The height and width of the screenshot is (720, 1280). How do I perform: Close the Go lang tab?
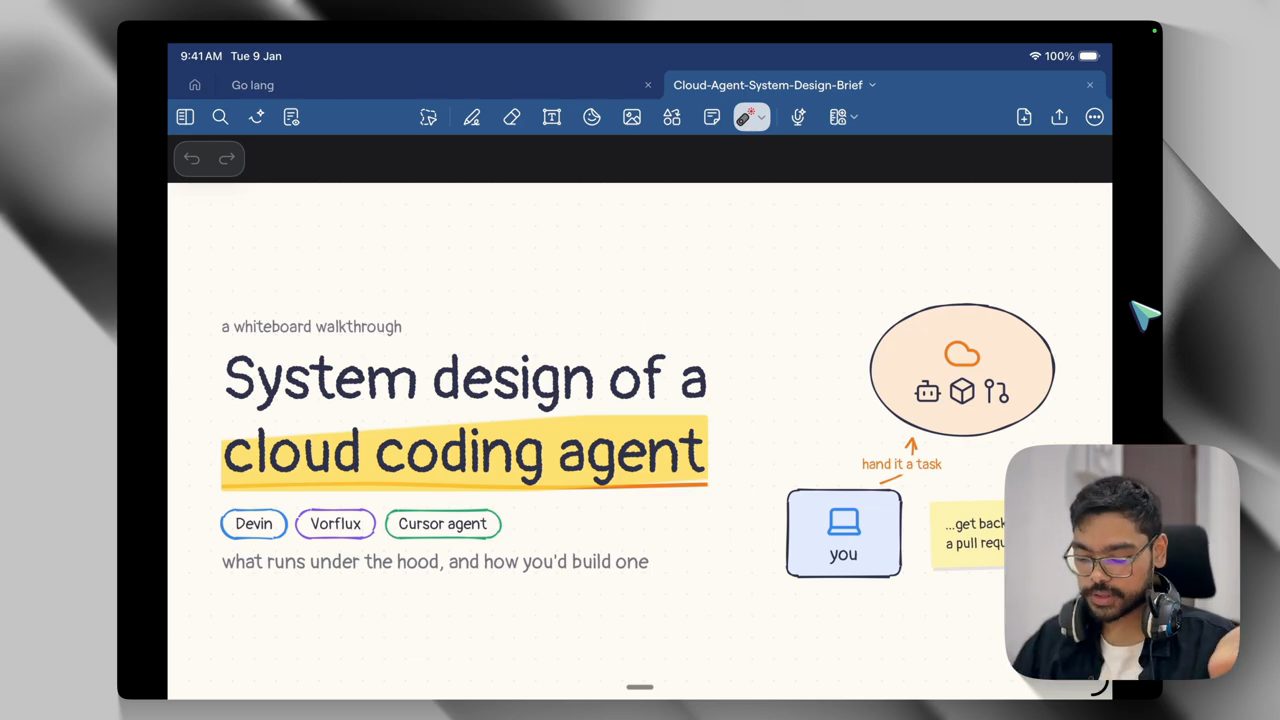(x=648, y=85)
